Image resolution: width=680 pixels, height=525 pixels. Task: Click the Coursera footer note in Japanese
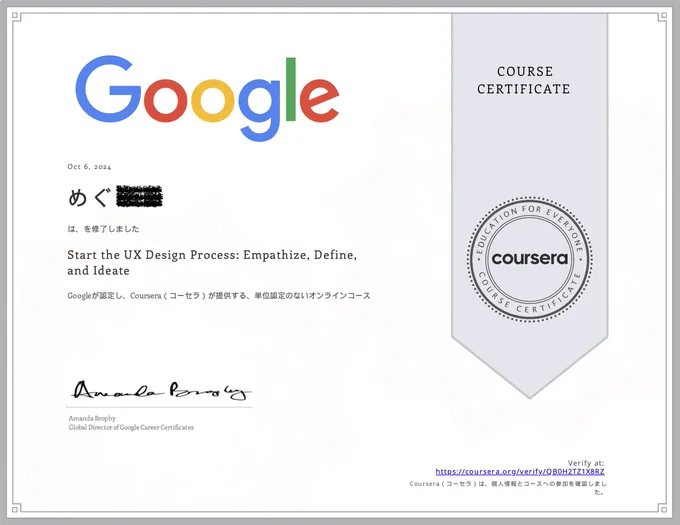508,488
